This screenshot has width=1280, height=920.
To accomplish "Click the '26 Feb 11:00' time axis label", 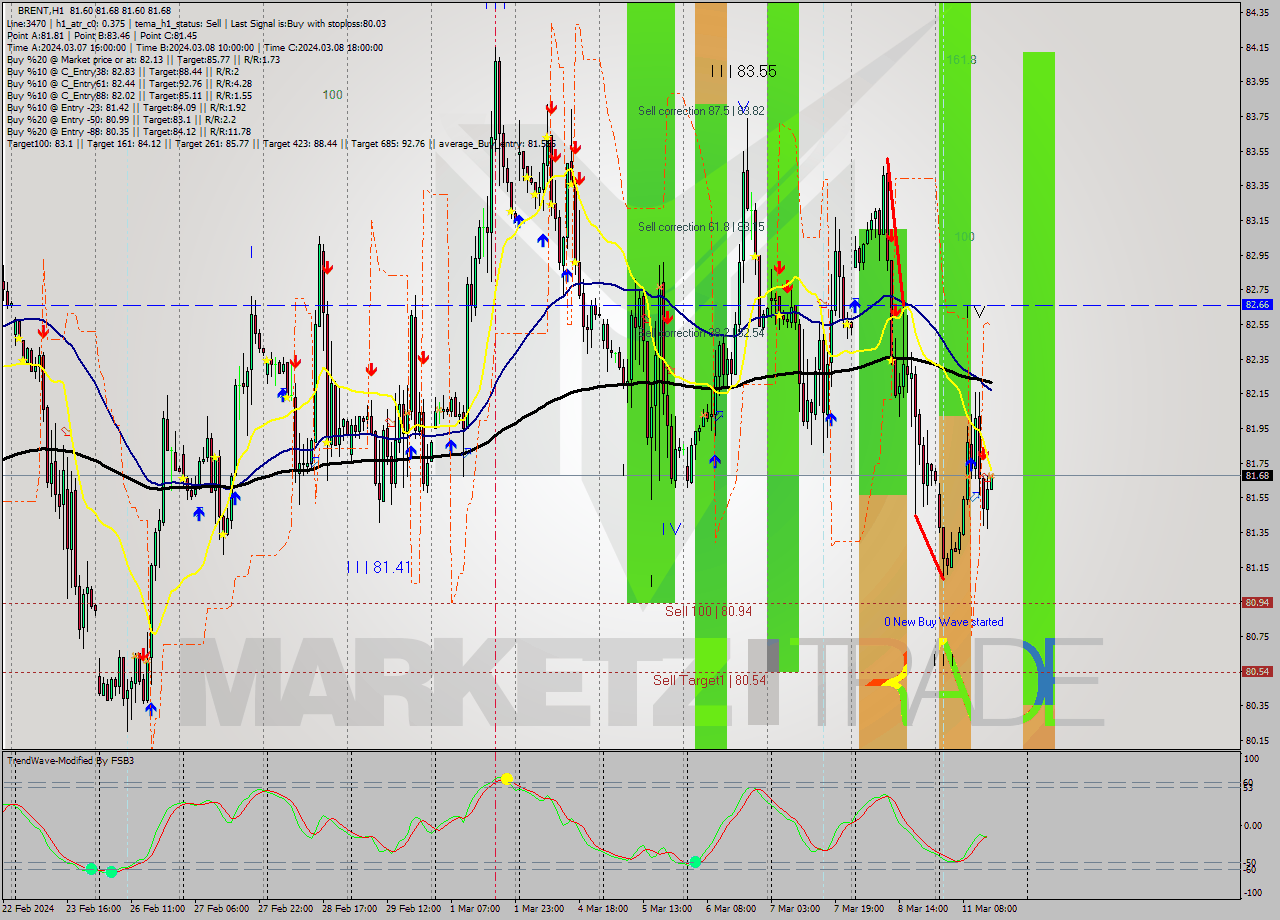I will click(159, 909).
